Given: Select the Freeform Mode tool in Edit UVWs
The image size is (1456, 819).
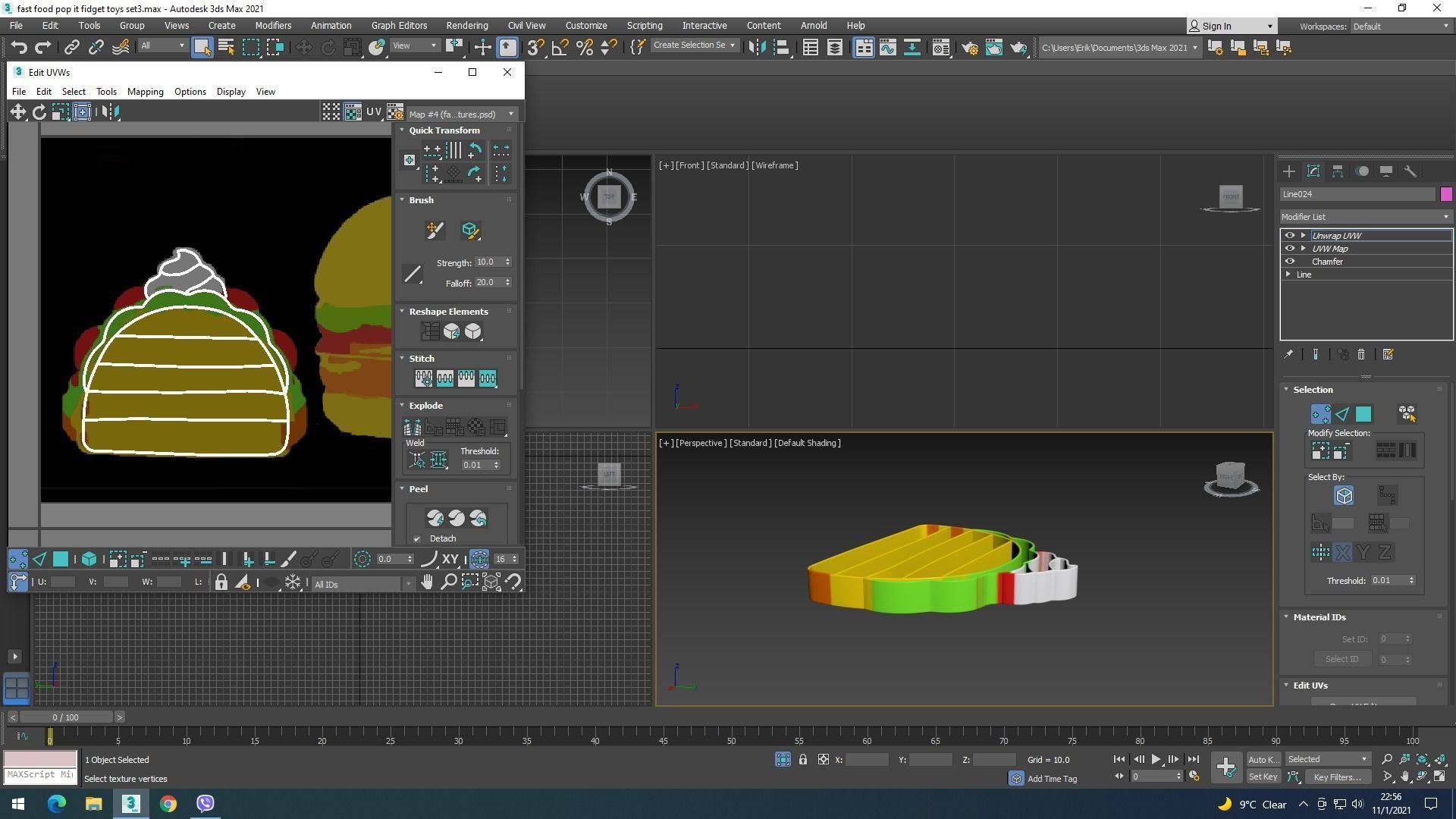Looking at the screenshot, I should tap(82, 112).
